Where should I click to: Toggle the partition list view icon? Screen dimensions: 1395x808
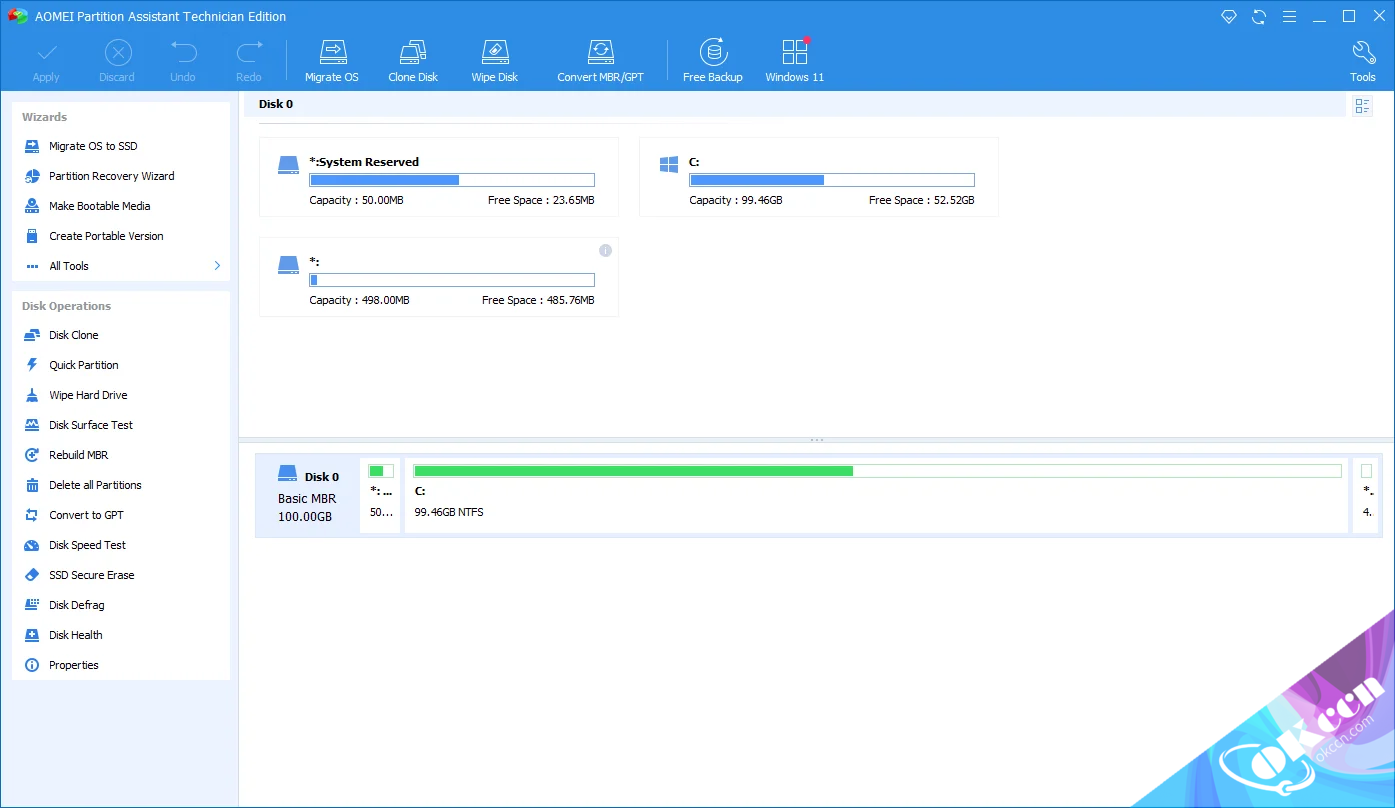(x=1362, y=106)
